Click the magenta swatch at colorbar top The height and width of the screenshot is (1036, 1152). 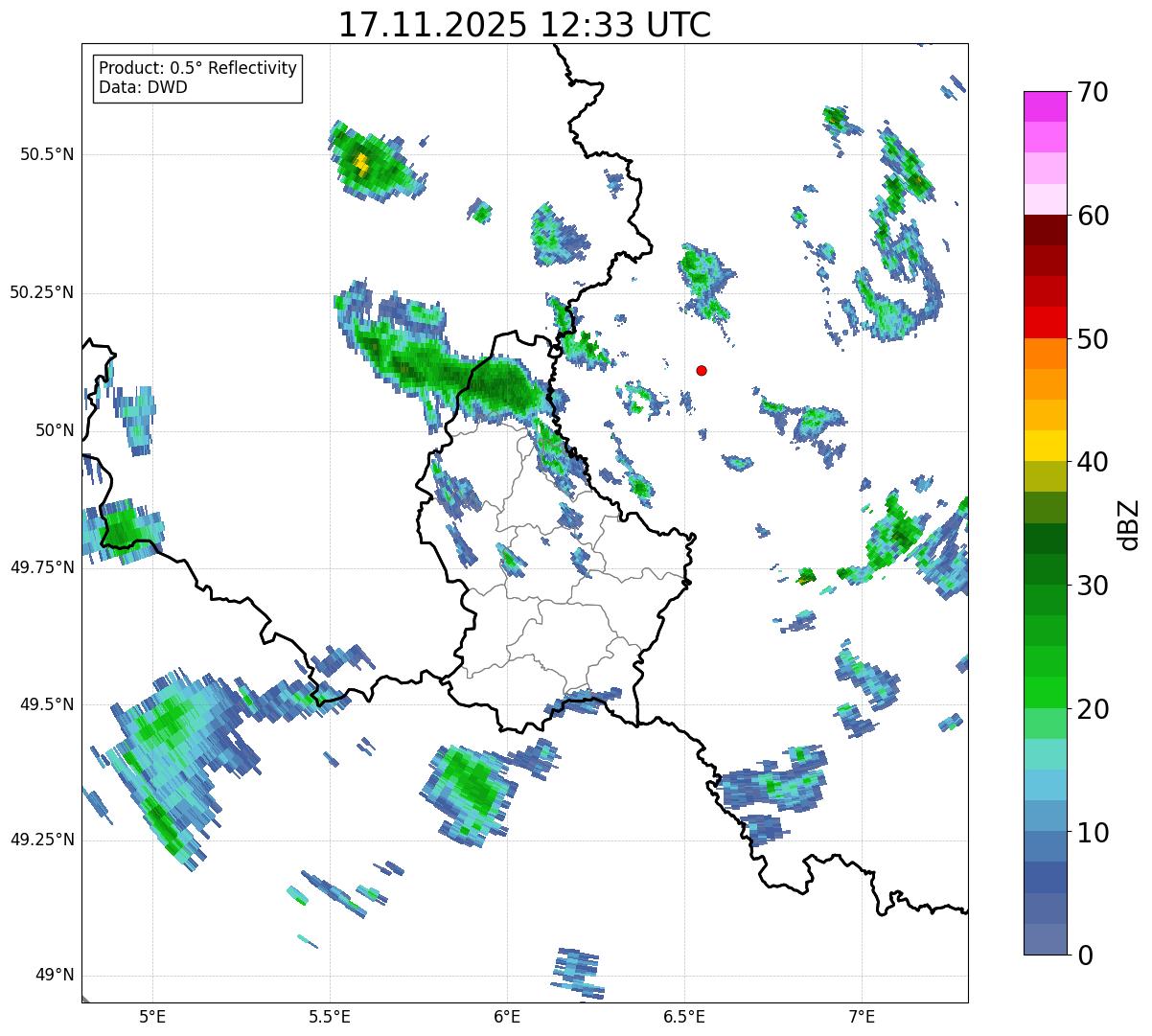[1047, 106]
